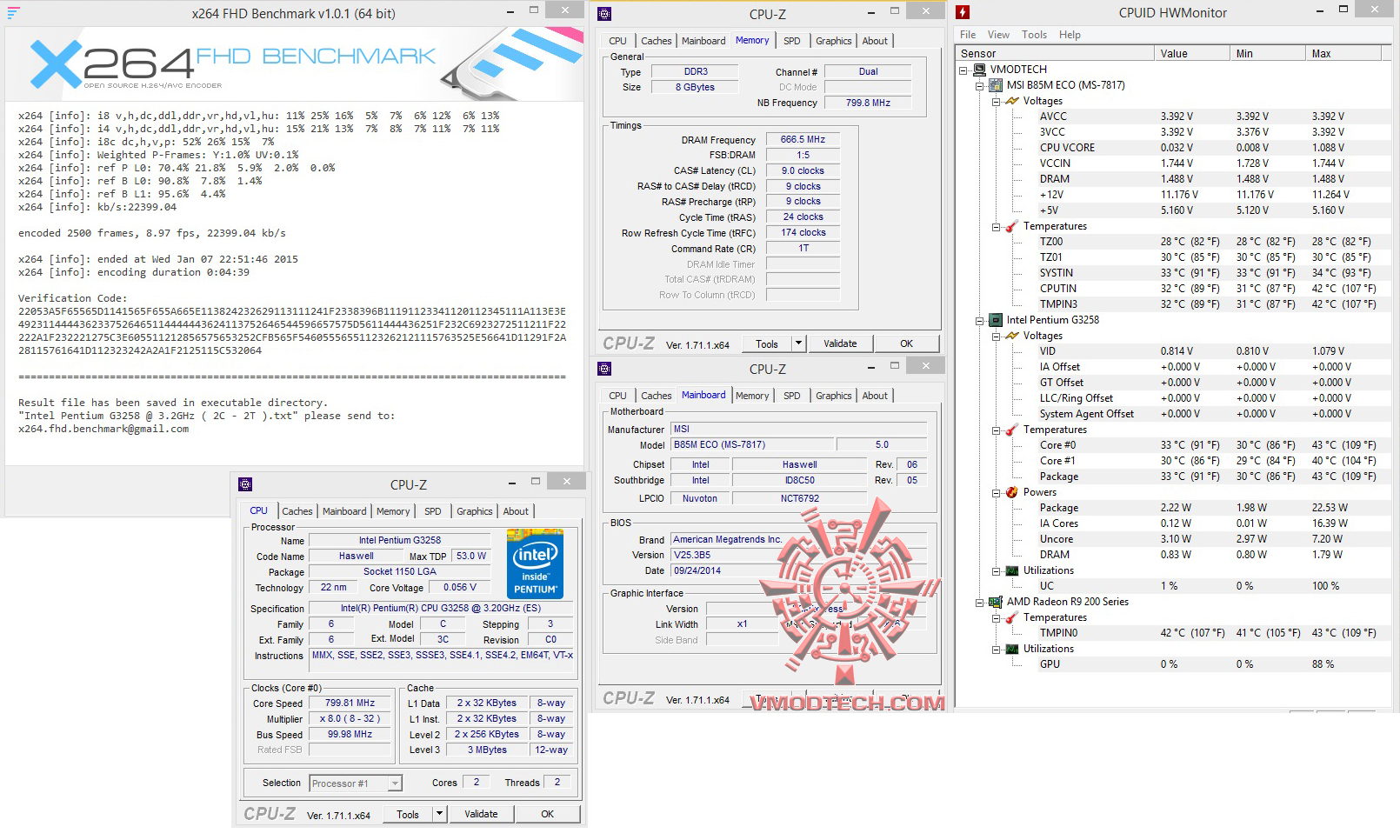The height and width of the screenshot is (840, 1400).
Task: Open the File menu in HWMonitor
Action: tap(968, 35)
